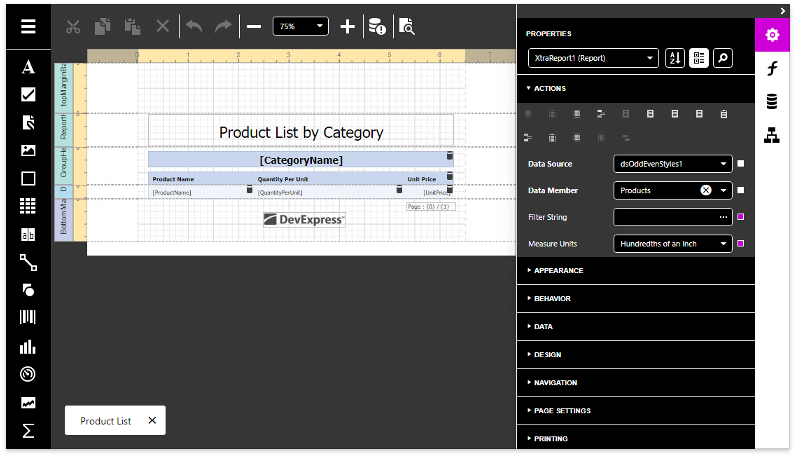Expand the Appearance section

coord(558,270)
